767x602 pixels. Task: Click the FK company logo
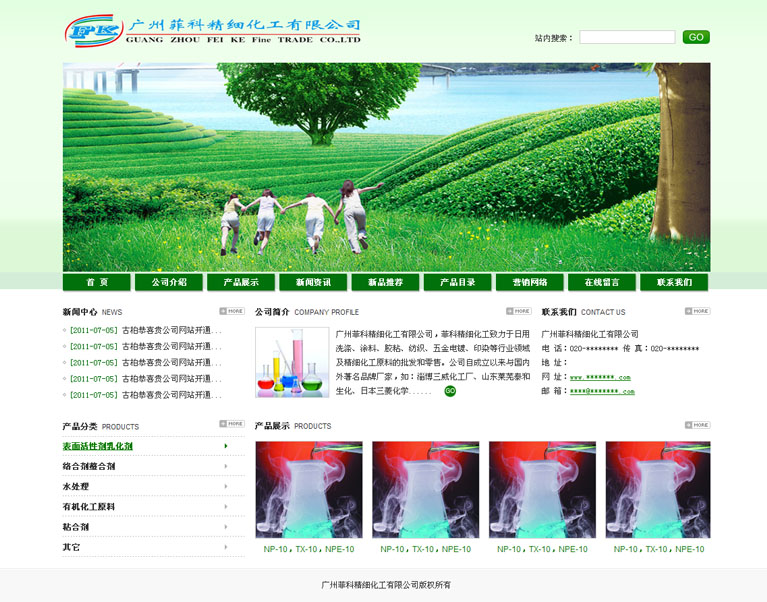pyautogui.click(x=91, y=31)
